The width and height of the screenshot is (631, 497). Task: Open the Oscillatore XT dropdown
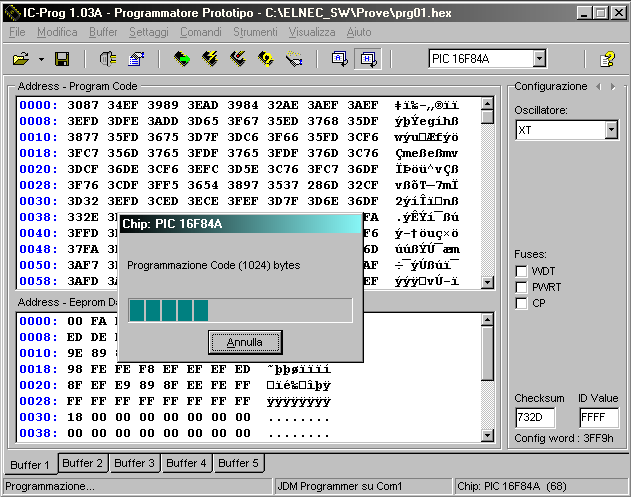tap(611, 130)
